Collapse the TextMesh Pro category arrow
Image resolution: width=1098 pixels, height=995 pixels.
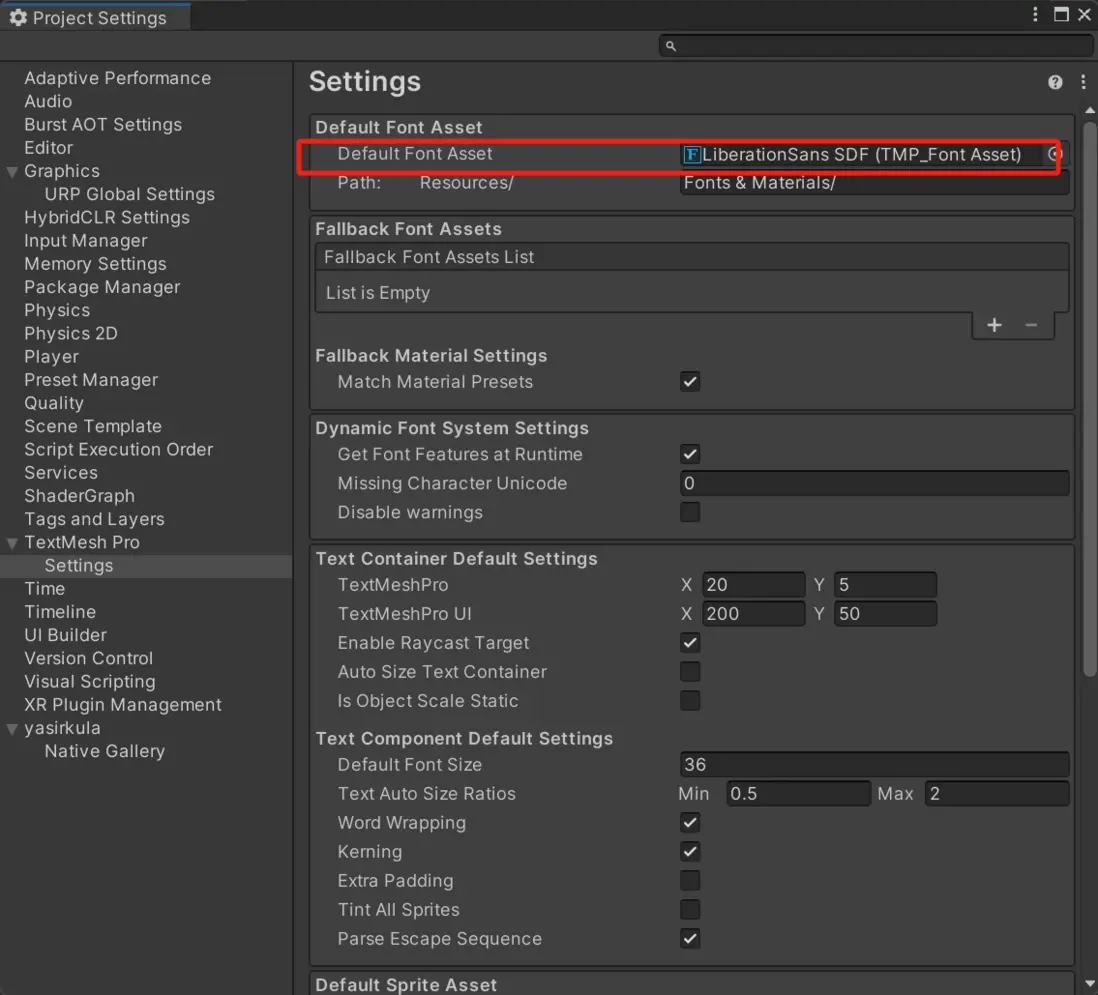pyautogui.click(x=12, y=543)
